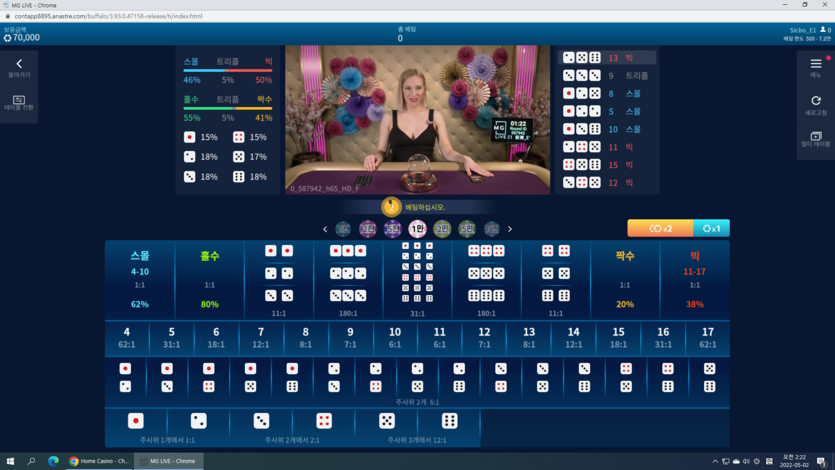Select history row 15 빅
Image resolution: width=835 pixels, height=470 pixels.
(x=607, y=164)
